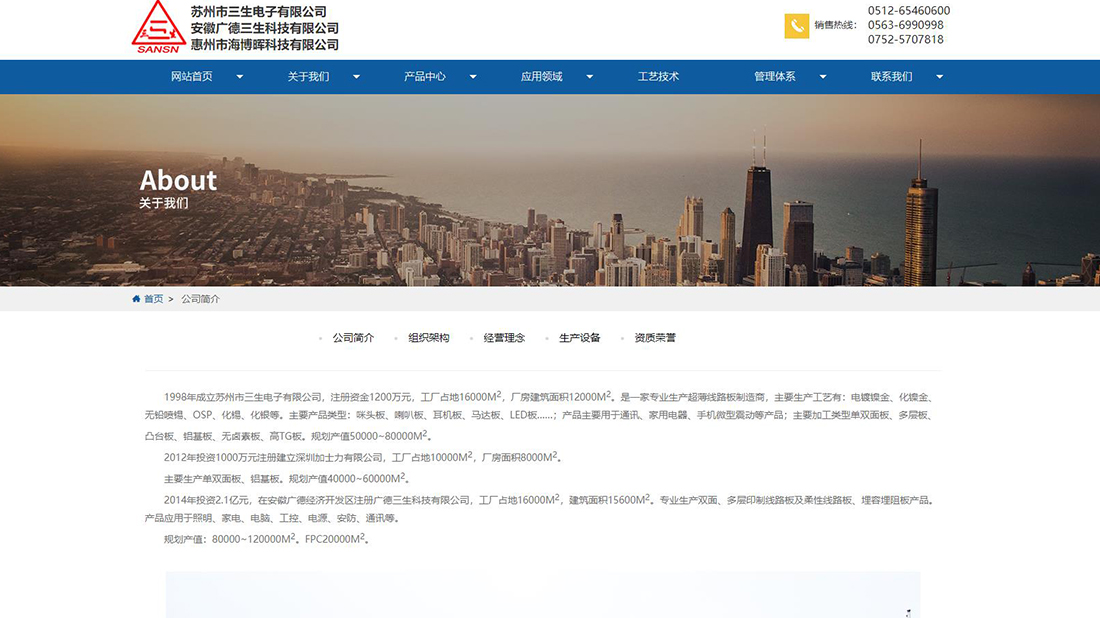Image resolution: width=1100 pixels, height=618 pixels.
Task: Expand the 产品中心 dropdown arrow
Action: [x=473, y=76]
